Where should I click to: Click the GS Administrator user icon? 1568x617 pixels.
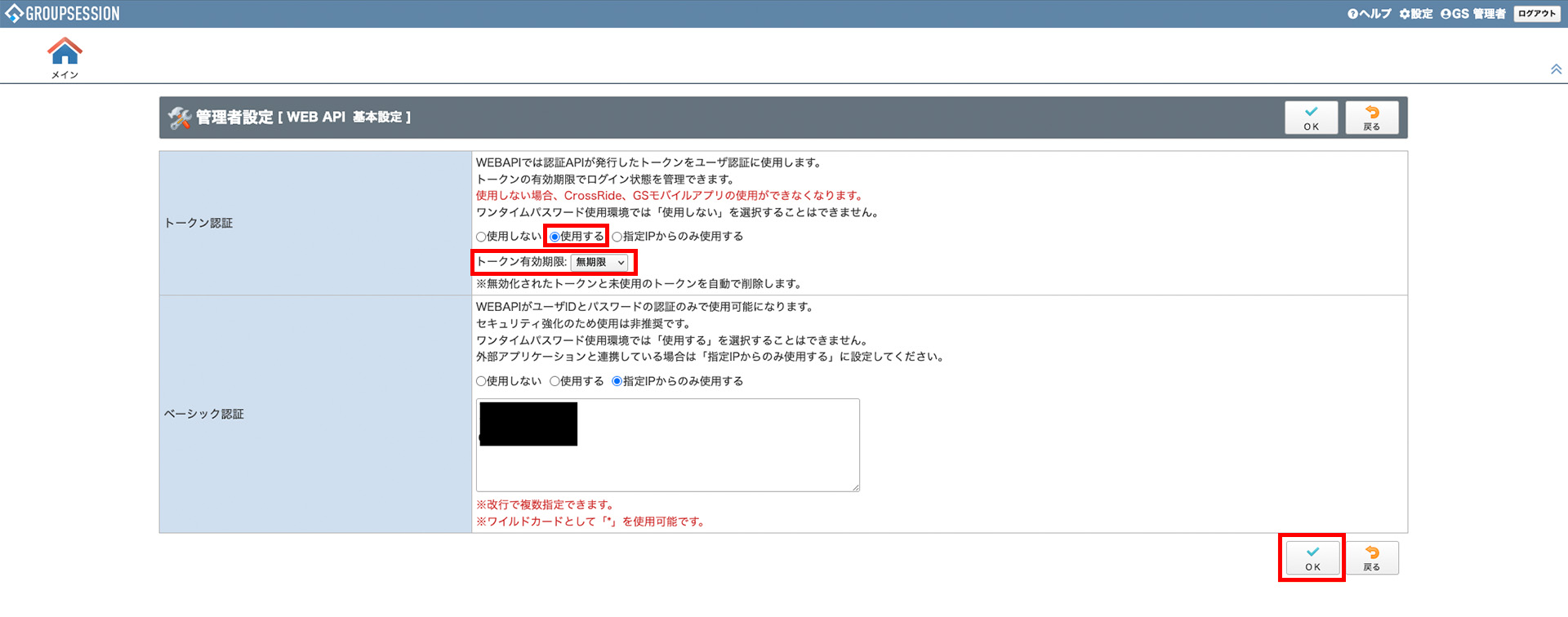point(1445,14)
